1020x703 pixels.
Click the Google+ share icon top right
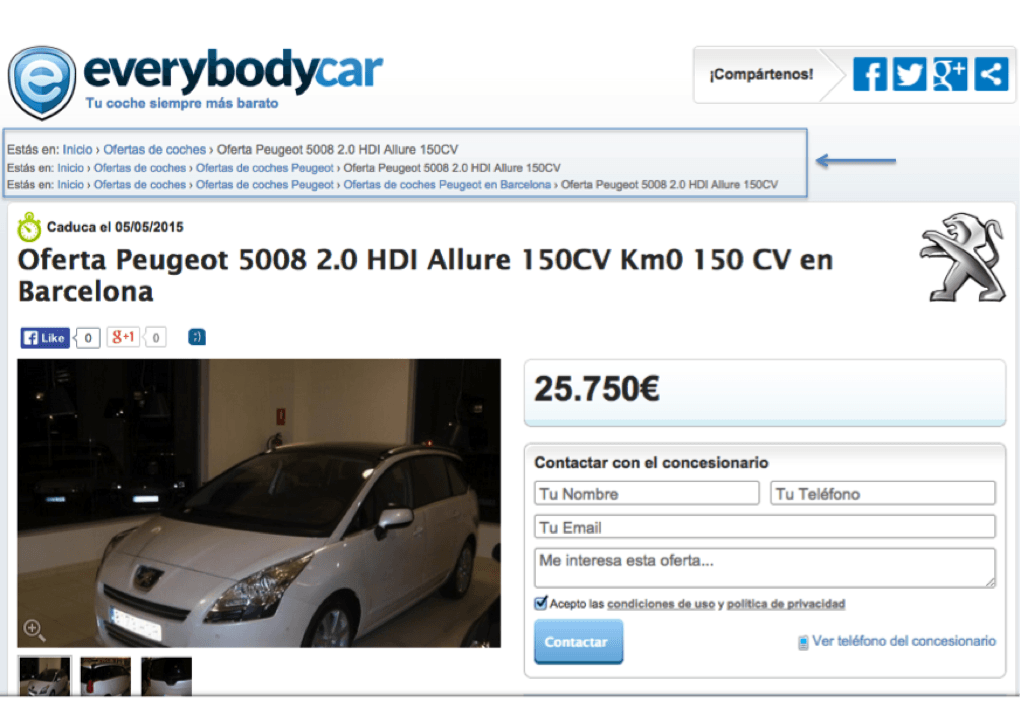[949, 72]
